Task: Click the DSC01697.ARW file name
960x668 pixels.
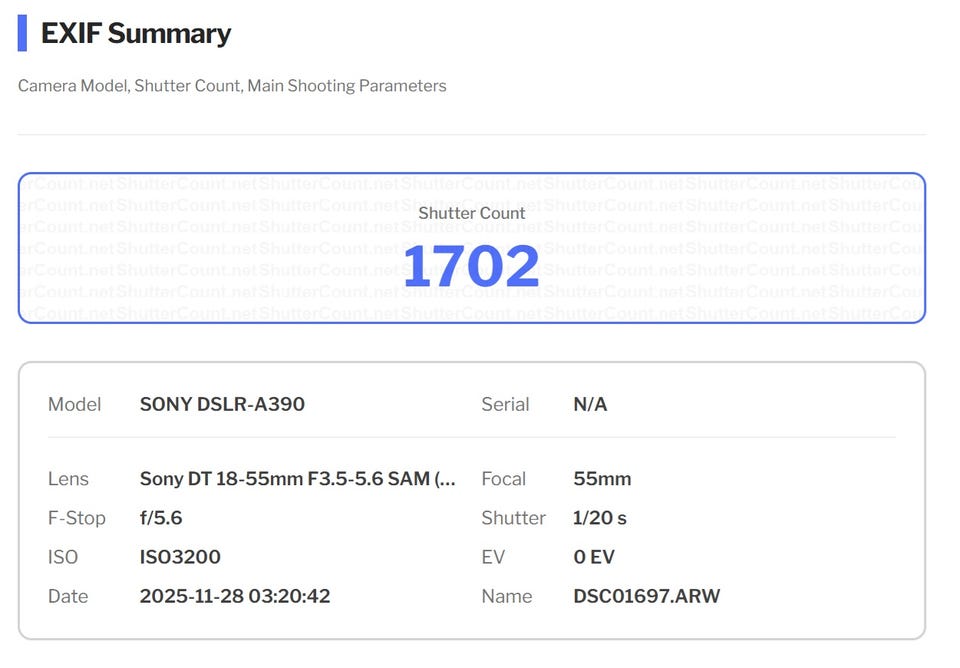Action: [646, 596]
